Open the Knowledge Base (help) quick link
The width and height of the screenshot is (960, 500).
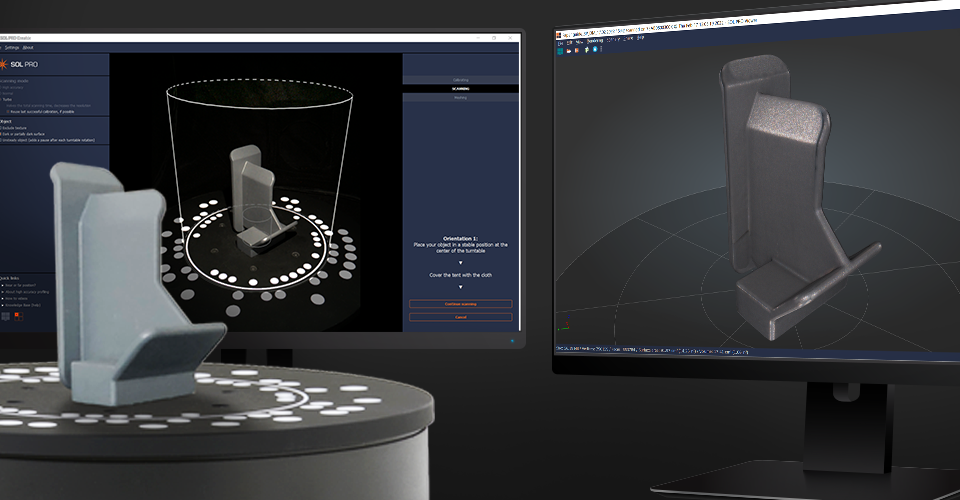(20, 304)
